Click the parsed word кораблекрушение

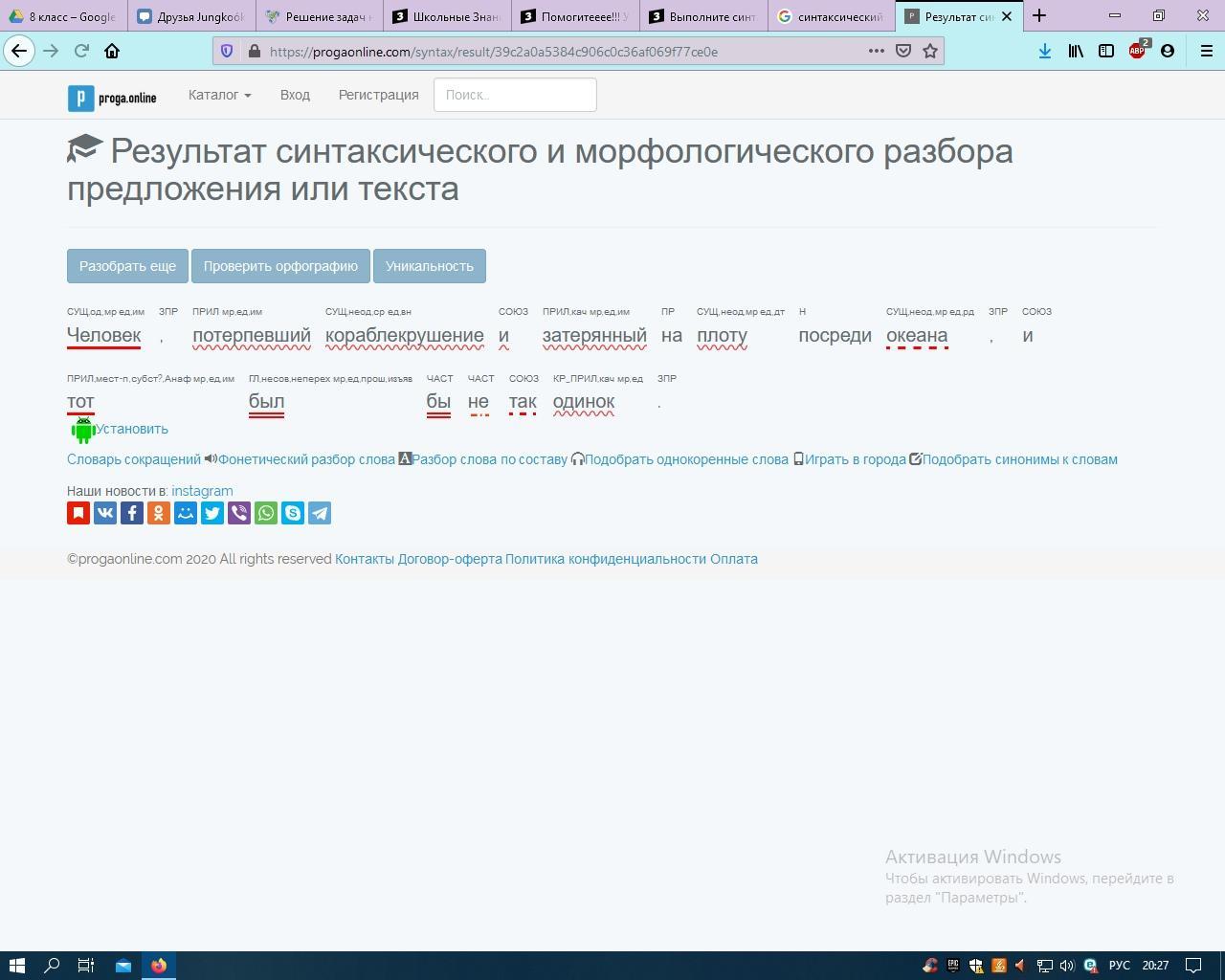pos(405,335)
